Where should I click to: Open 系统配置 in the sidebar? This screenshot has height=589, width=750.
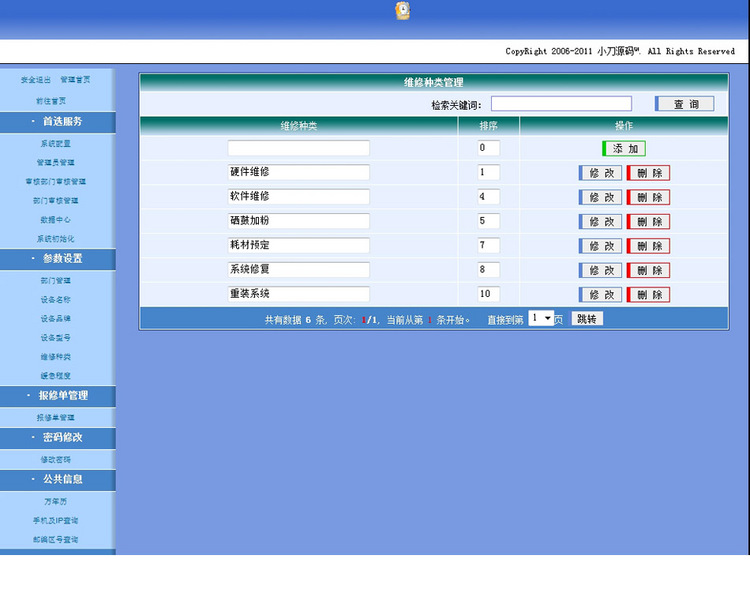click(55, 144)
